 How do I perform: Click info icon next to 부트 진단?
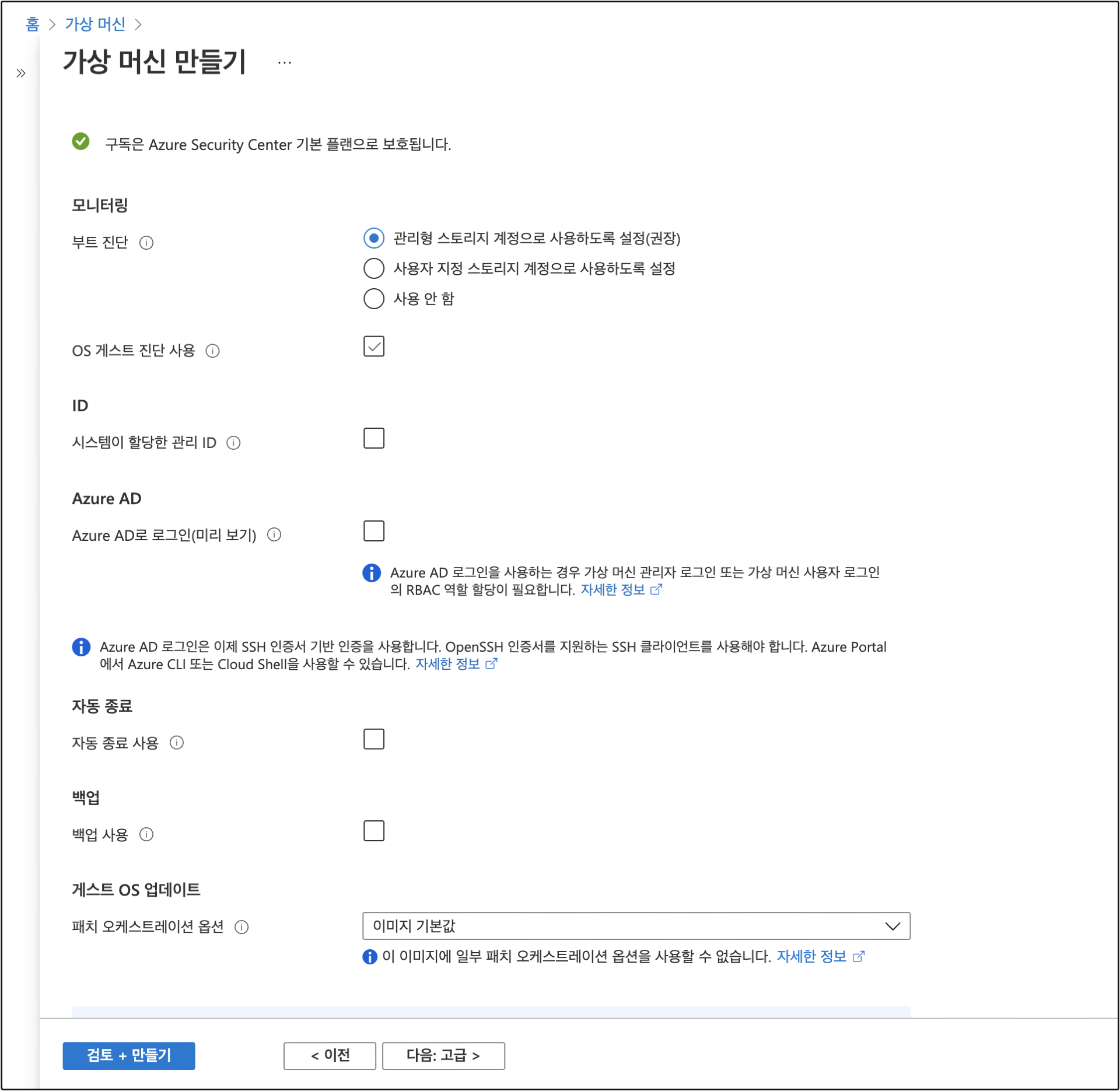coord(146,243)
